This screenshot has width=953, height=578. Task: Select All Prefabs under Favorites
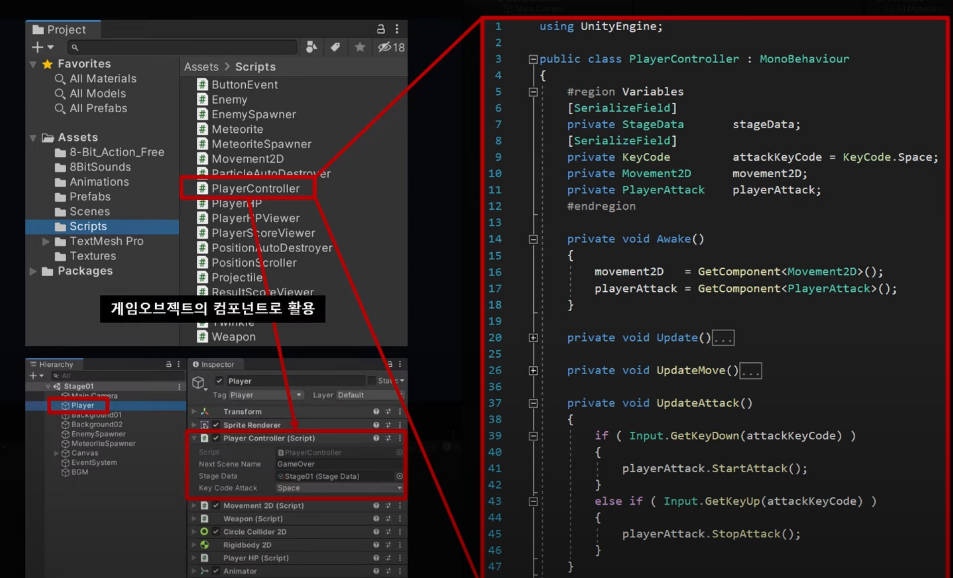(98, 108)
